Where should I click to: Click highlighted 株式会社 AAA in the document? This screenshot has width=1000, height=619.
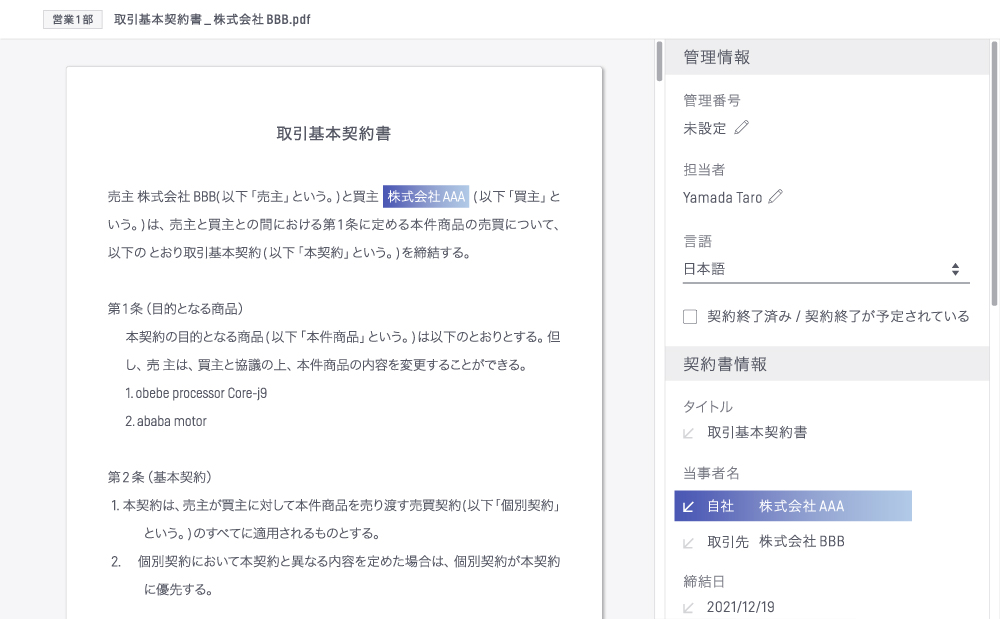coord(426,196)
